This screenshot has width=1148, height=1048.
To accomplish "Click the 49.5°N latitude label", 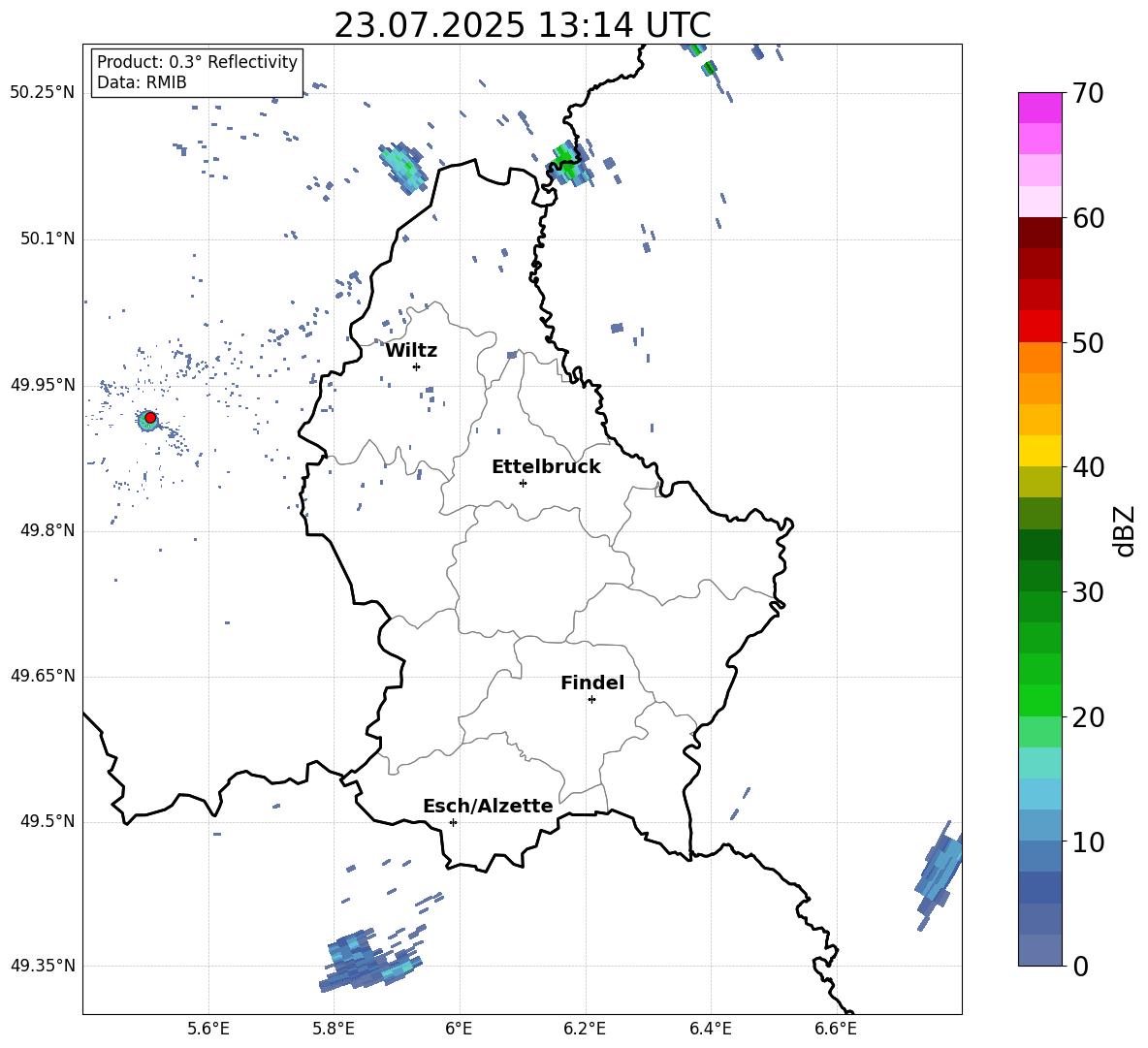I will coord(48,821).
